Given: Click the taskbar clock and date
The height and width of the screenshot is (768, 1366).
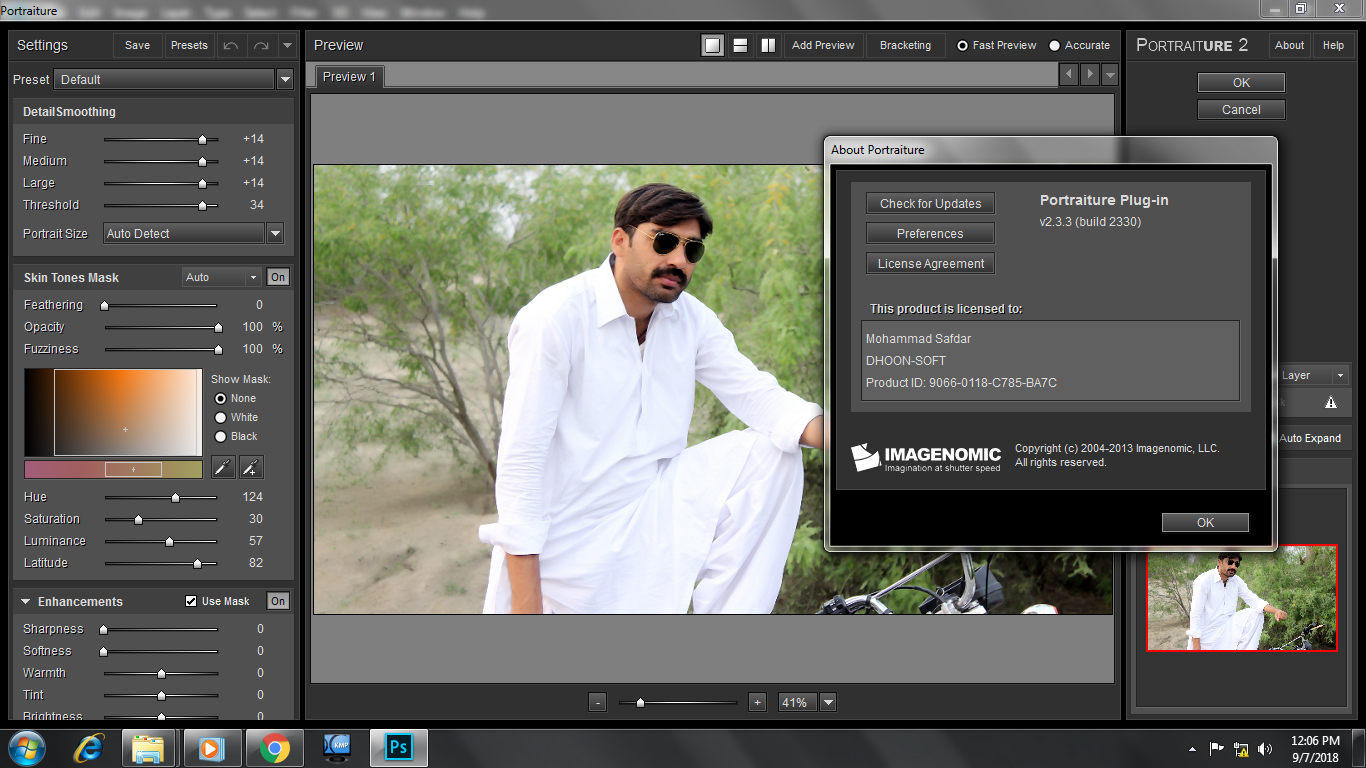Looking at the screenshot, I should (x=1314, y=749).
